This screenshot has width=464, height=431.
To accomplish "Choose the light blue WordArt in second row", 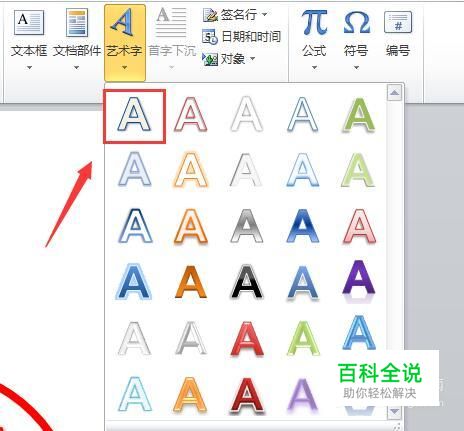I will coord(303,169).
